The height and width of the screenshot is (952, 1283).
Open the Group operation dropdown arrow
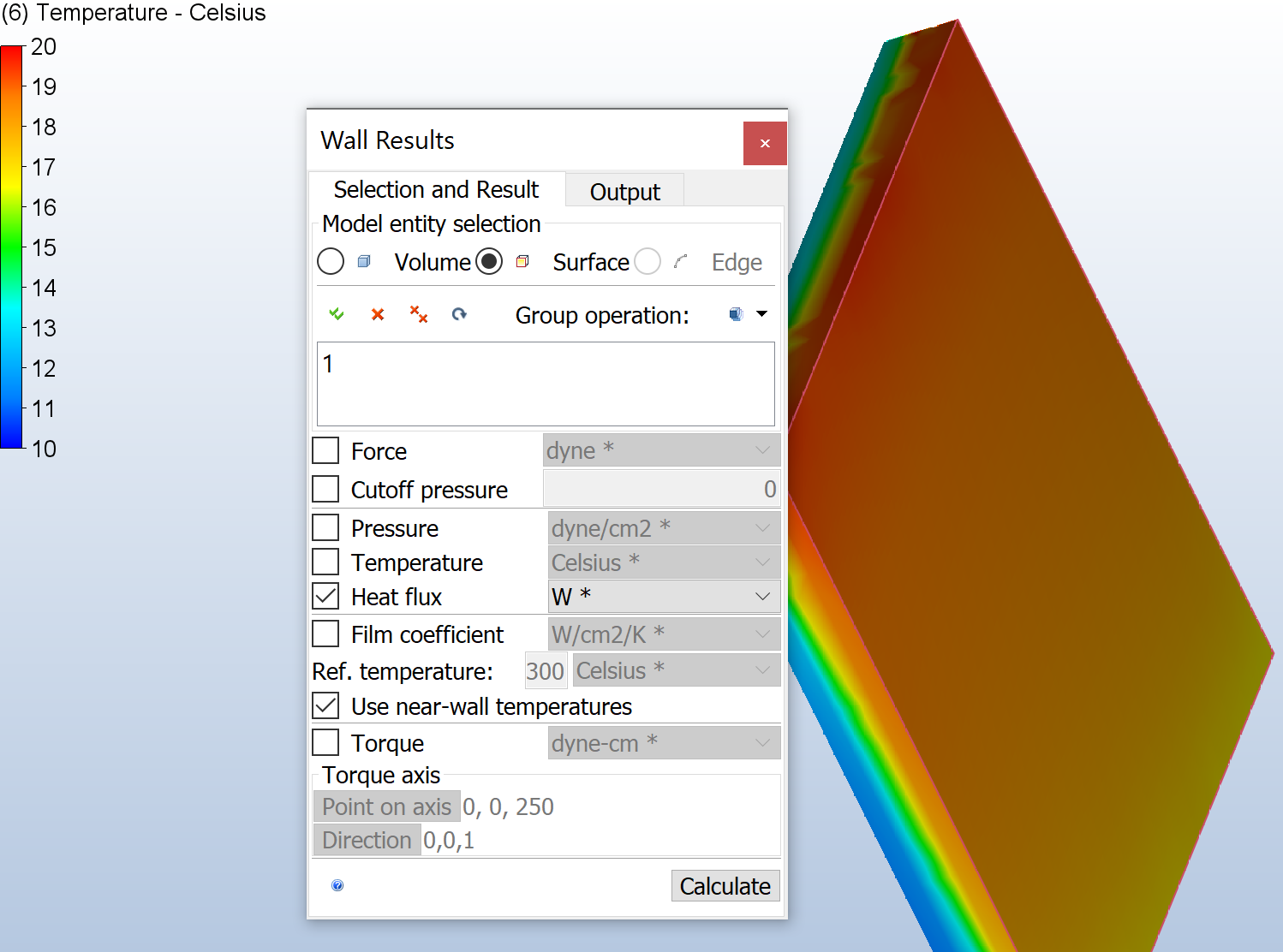coord(761,314)
